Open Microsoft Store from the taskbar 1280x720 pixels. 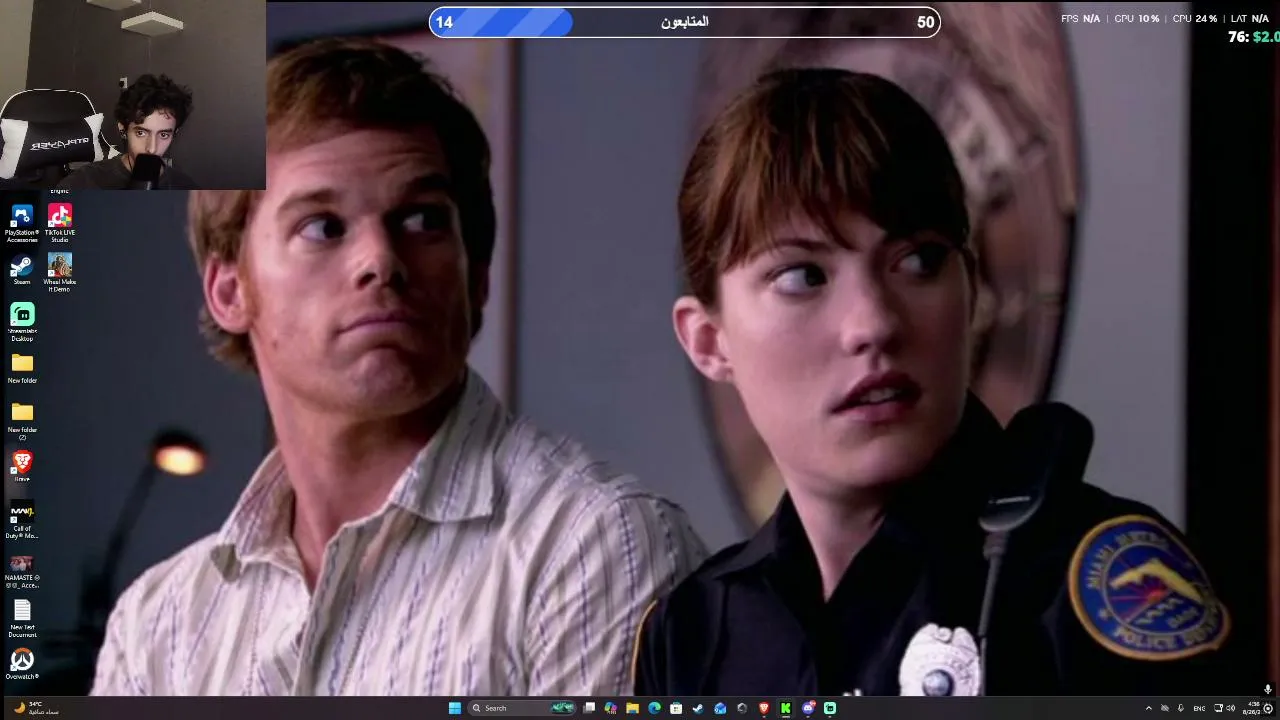[677, 708]
